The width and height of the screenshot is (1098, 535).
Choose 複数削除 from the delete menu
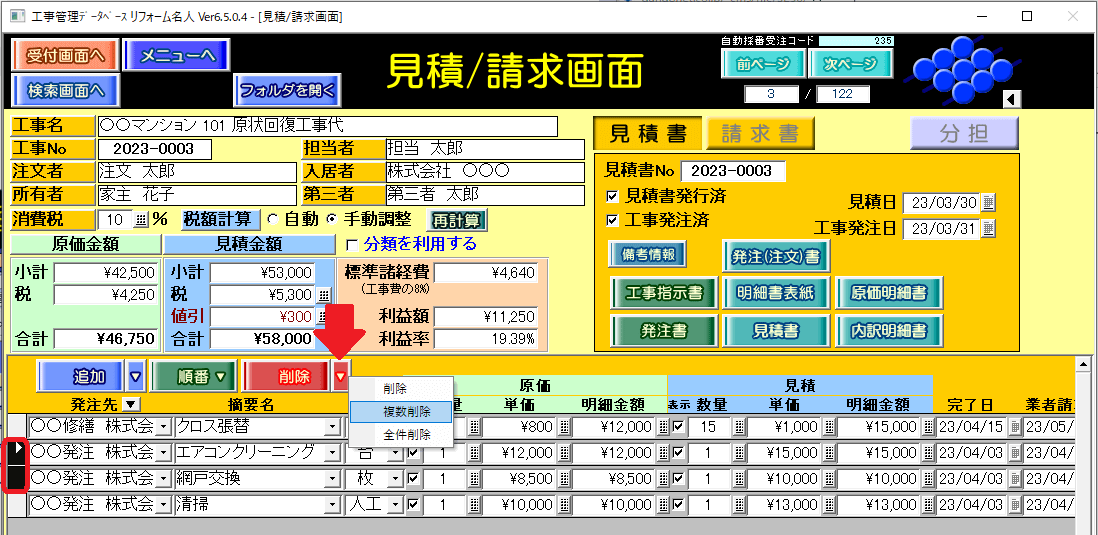coord(406,412)
